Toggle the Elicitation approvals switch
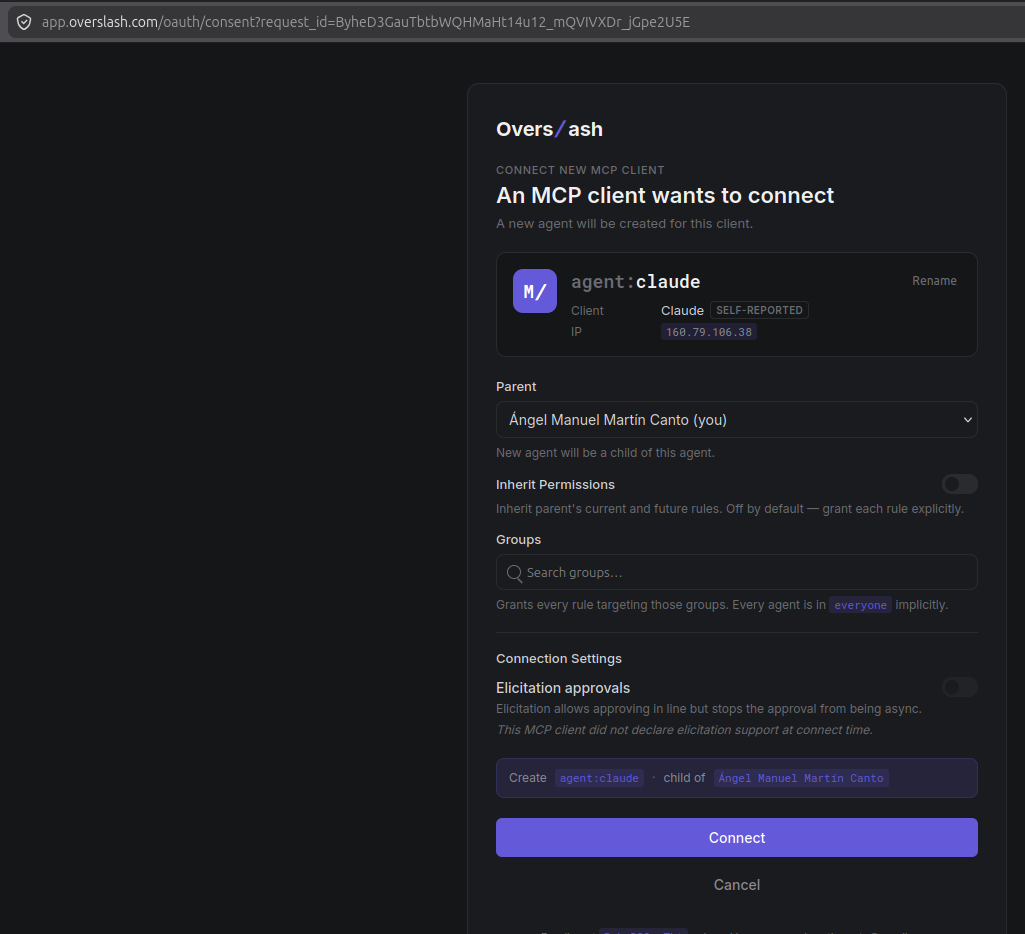The width and height of the screenshot is (1025, 934). pos(959,687)
